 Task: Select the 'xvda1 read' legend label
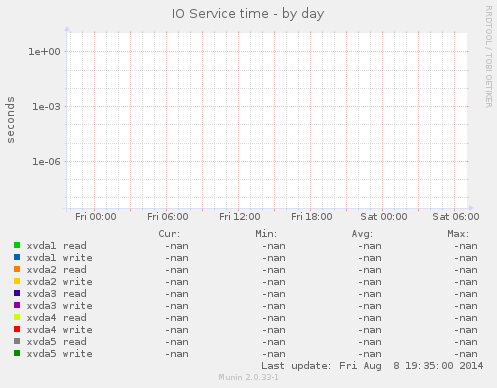[56, 246]
